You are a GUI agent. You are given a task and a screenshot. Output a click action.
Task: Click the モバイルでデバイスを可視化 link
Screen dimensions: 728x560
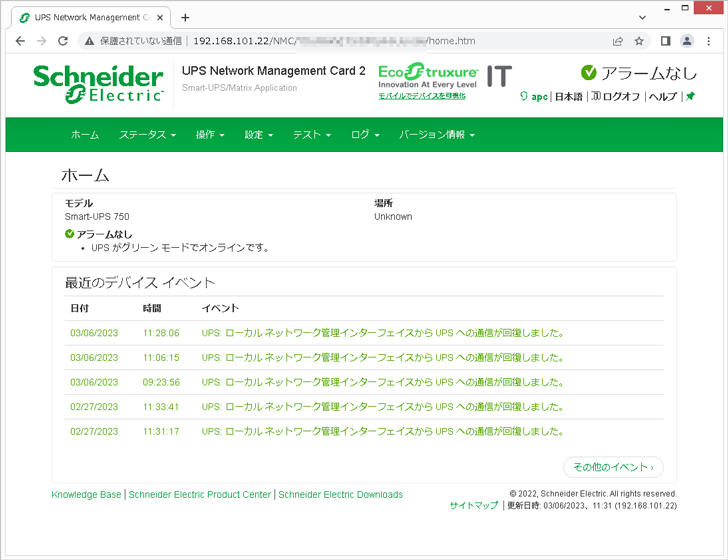pyautogui.click(x=422, y=96)
